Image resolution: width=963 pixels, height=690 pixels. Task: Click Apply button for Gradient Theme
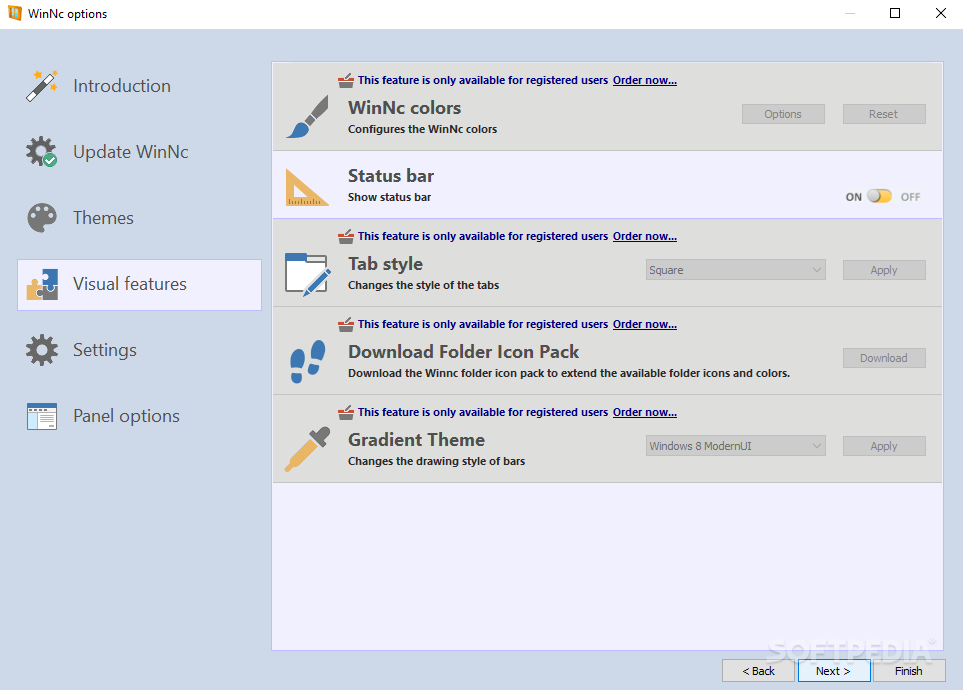click(884, 447)
